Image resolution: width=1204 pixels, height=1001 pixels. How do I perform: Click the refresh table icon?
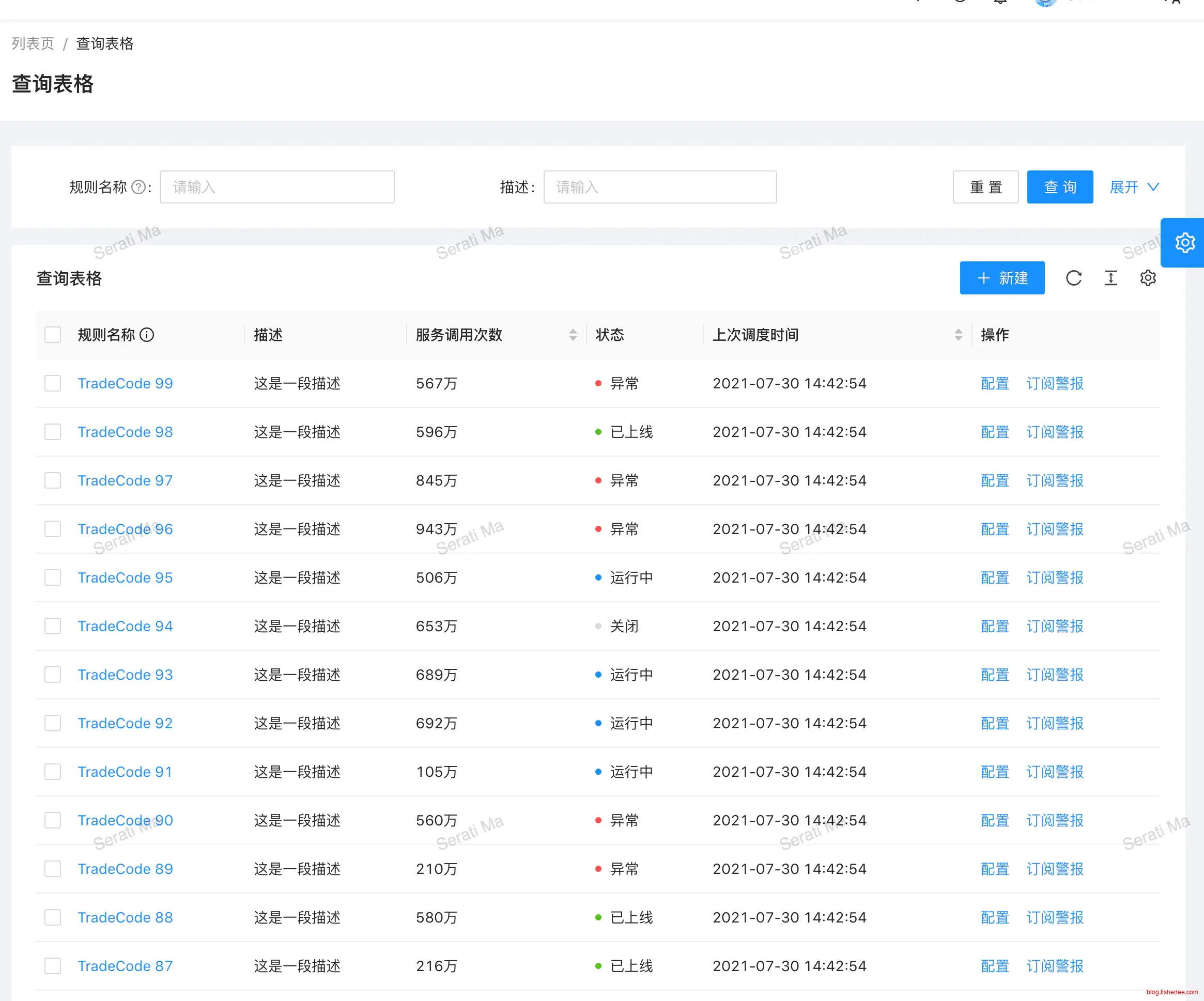(x=1073, y=278)
